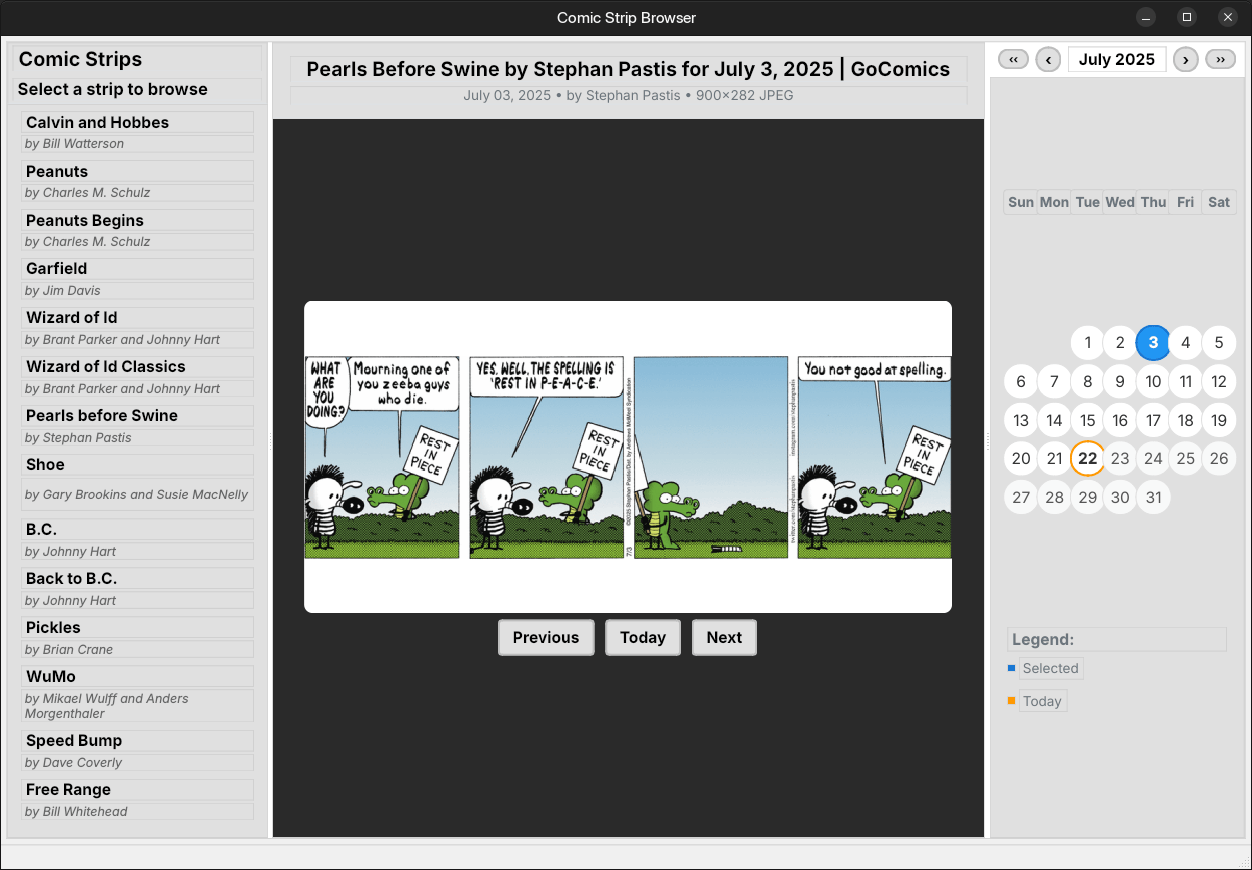Advance to next month in calendar
This screenshot has width=1252, height=870.
click(x=1185, y=59)
